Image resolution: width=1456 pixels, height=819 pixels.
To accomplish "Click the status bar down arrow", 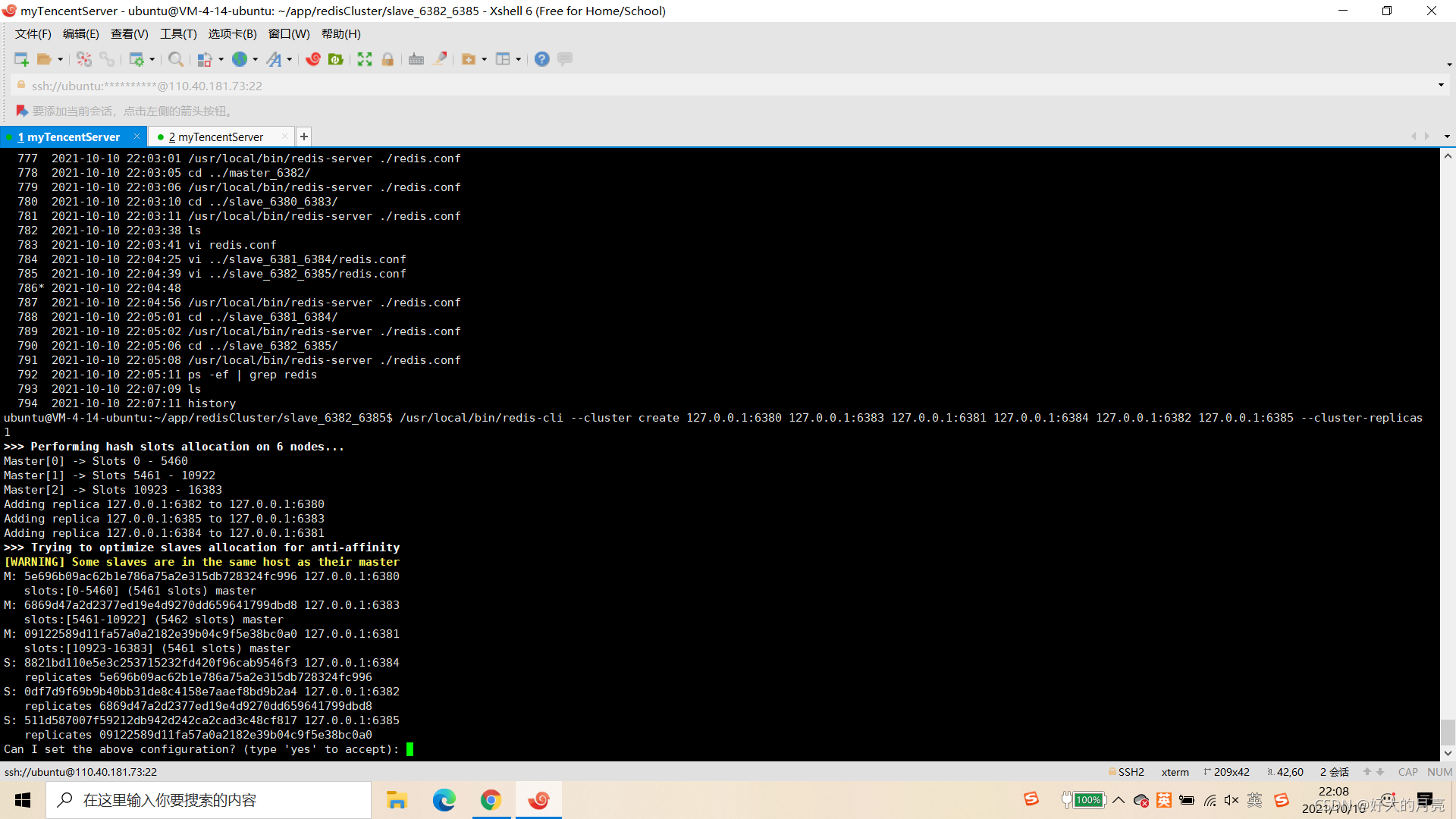I will tap(1380, 772).
